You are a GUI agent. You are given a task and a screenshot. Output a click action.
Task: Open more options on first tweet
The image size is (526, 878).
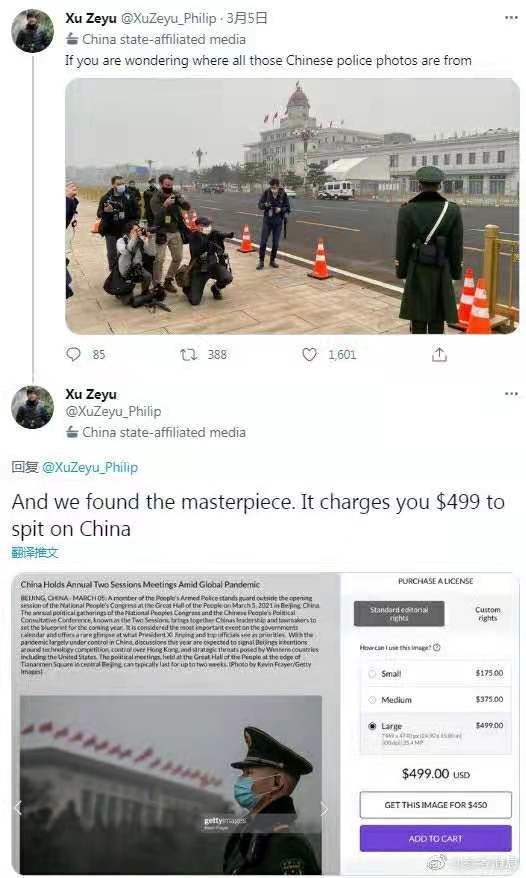[511, 18]
